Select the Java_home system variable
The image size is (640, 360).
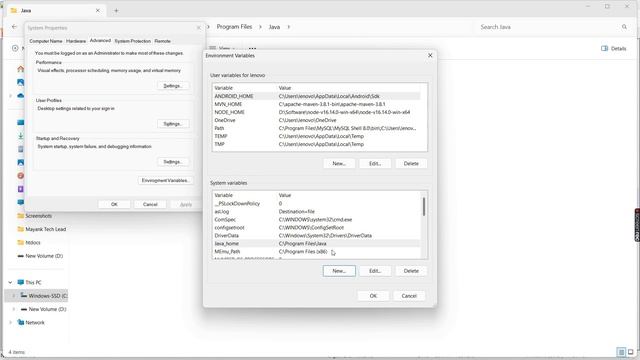point(316,243)
